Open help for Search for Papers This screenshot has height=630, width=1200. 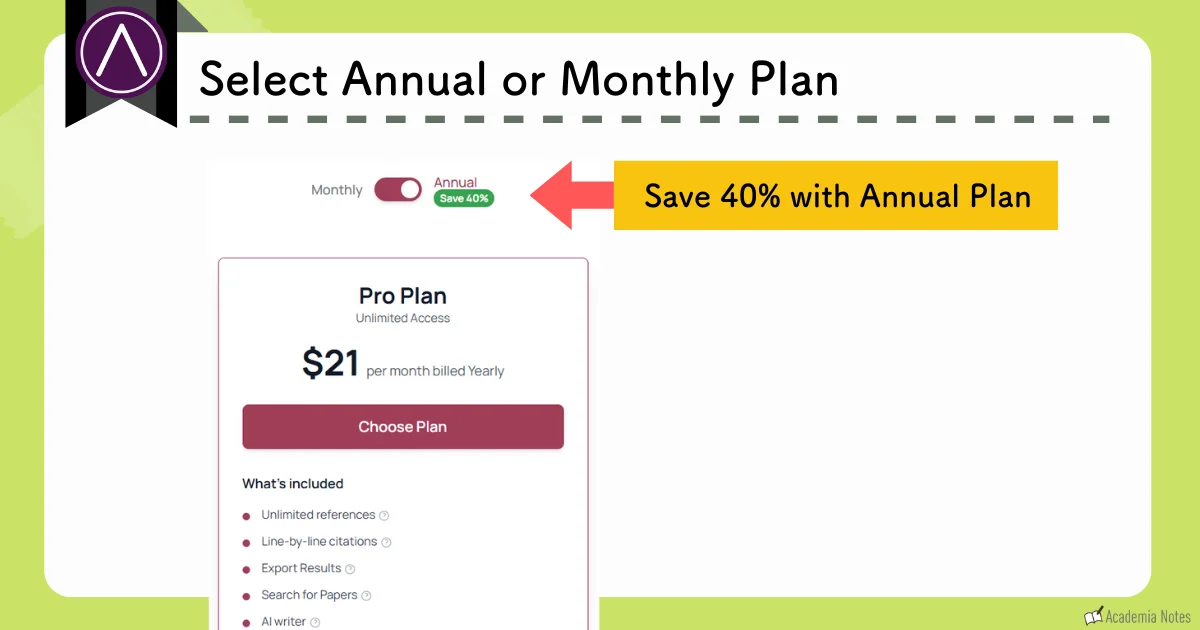point(364,595)
